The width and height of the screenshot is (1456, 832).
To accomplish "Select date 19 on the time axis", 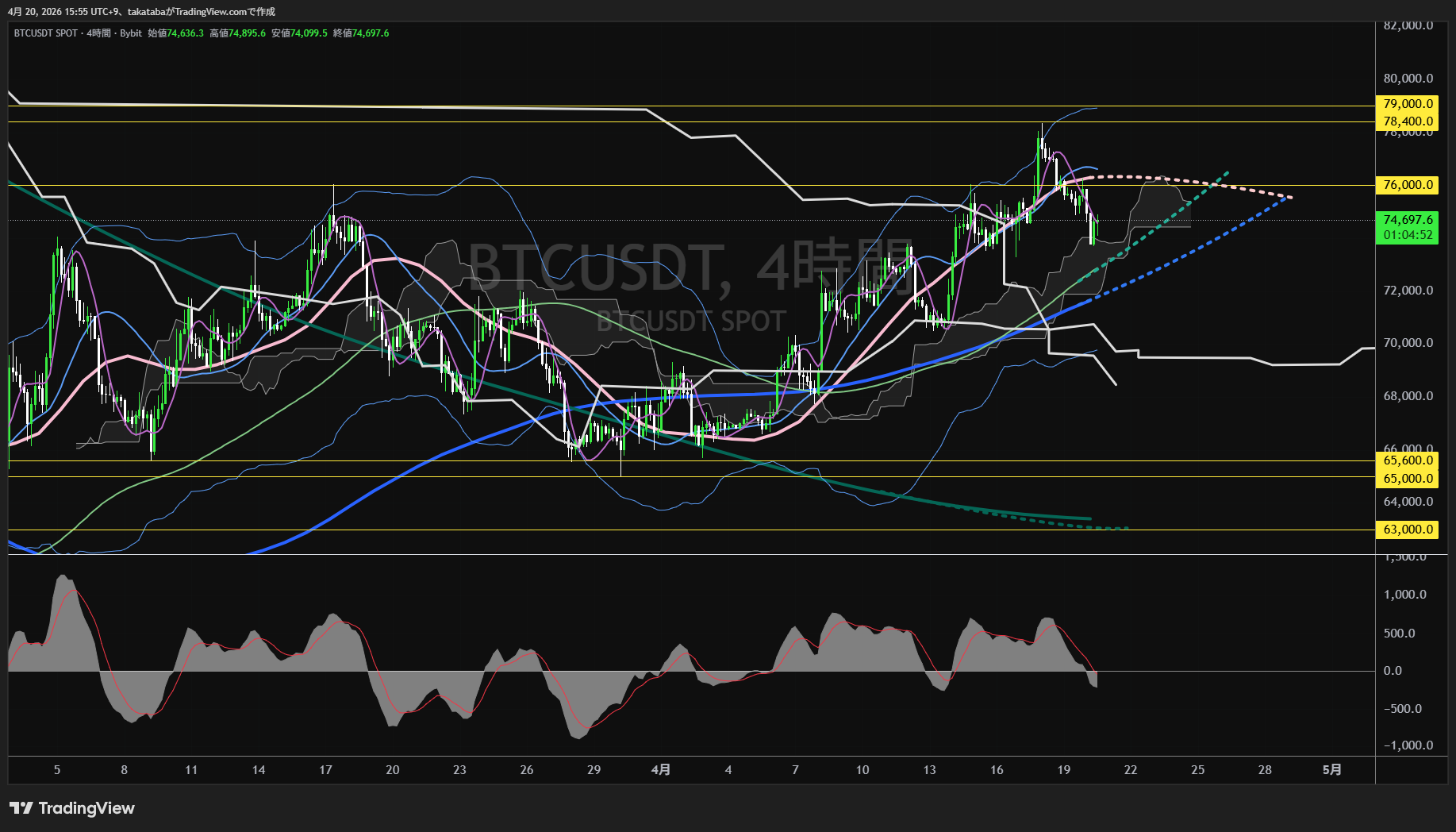I will [x=1063, y=769].
